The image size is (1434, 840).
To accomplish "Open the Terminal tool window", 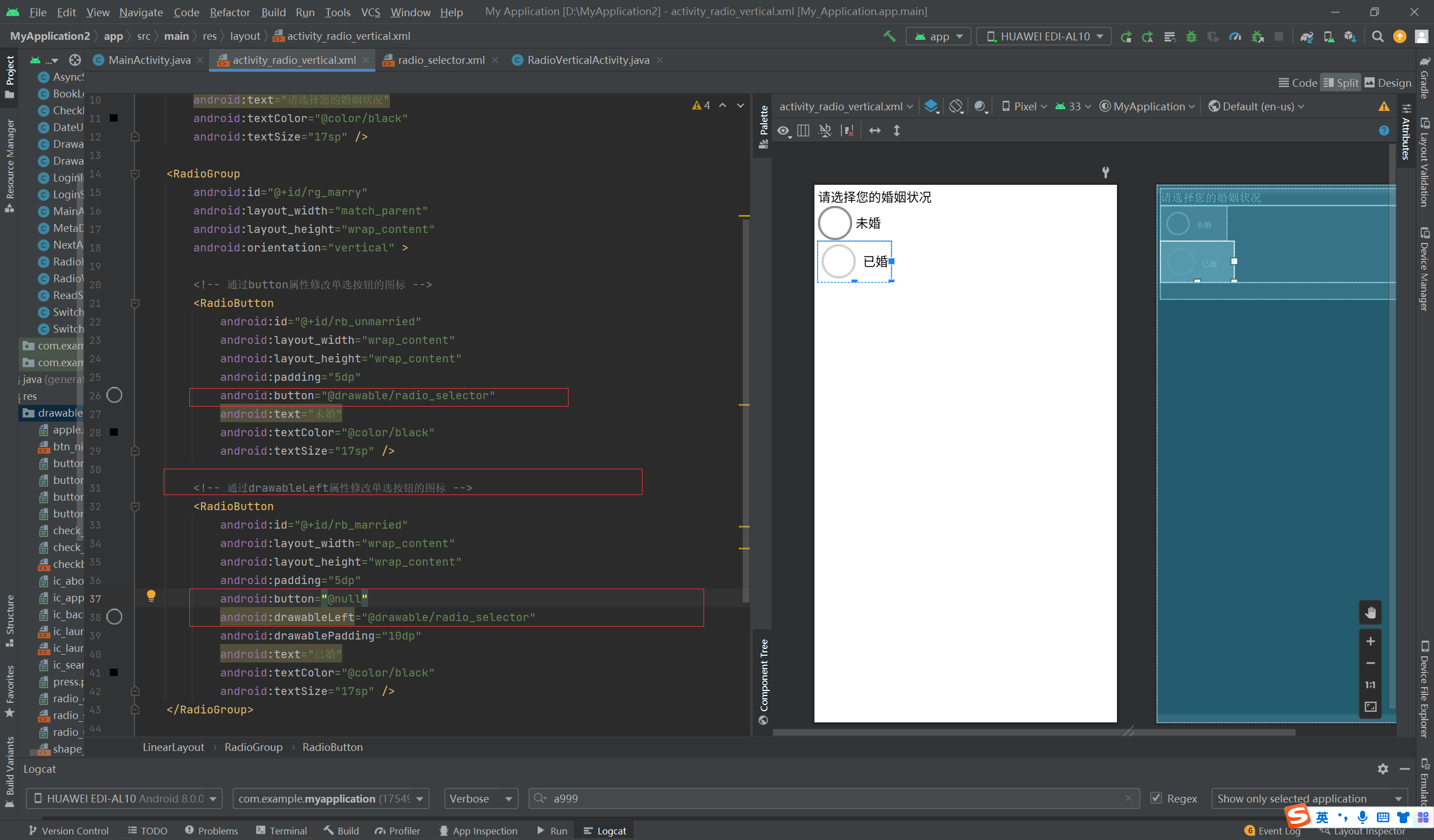I will 282,831.
